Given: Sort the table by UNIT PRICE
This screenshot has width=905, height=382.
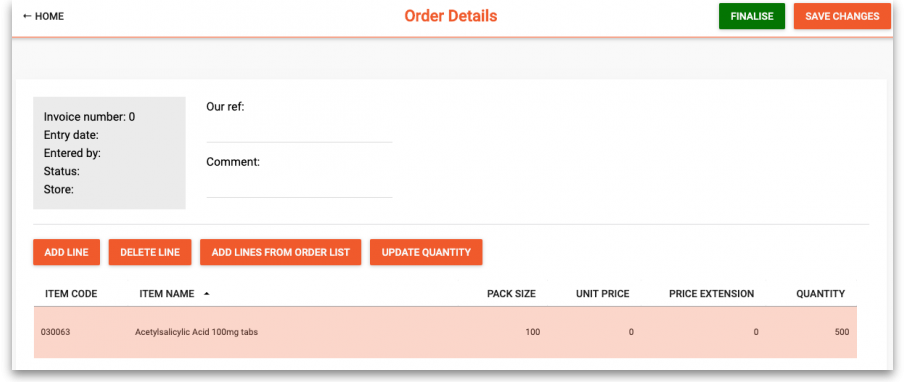Looking at the screenshot, I should (x=603, y=294).
